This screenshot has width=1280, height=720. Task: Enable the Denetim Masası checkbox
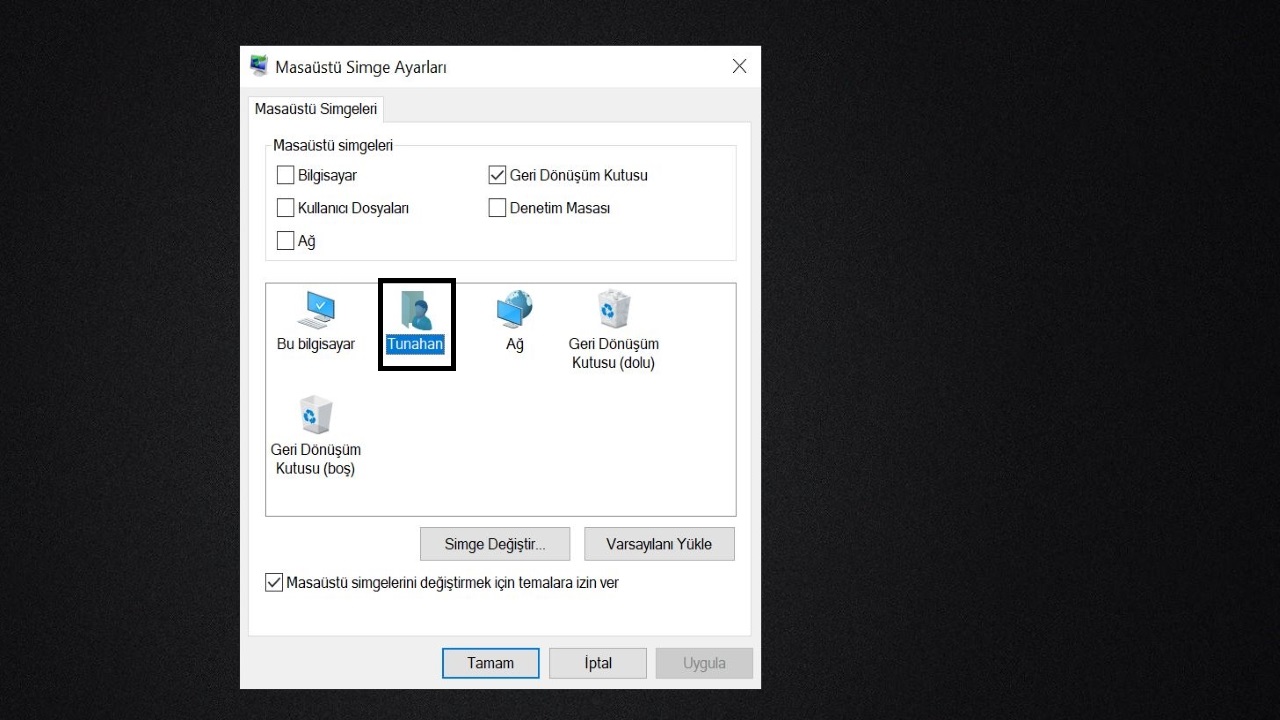(497, 209)
